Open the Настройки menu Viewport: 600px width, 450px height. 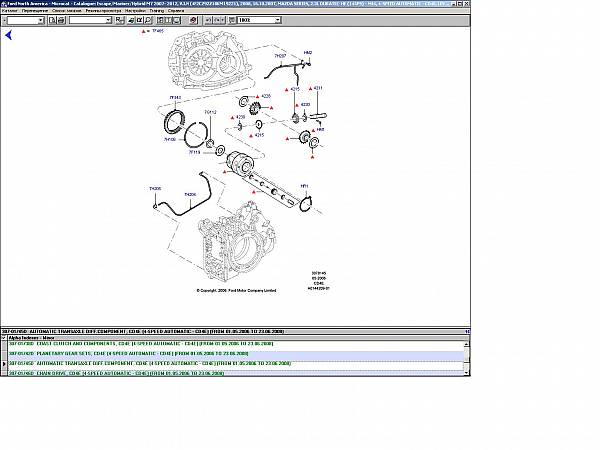135,11
